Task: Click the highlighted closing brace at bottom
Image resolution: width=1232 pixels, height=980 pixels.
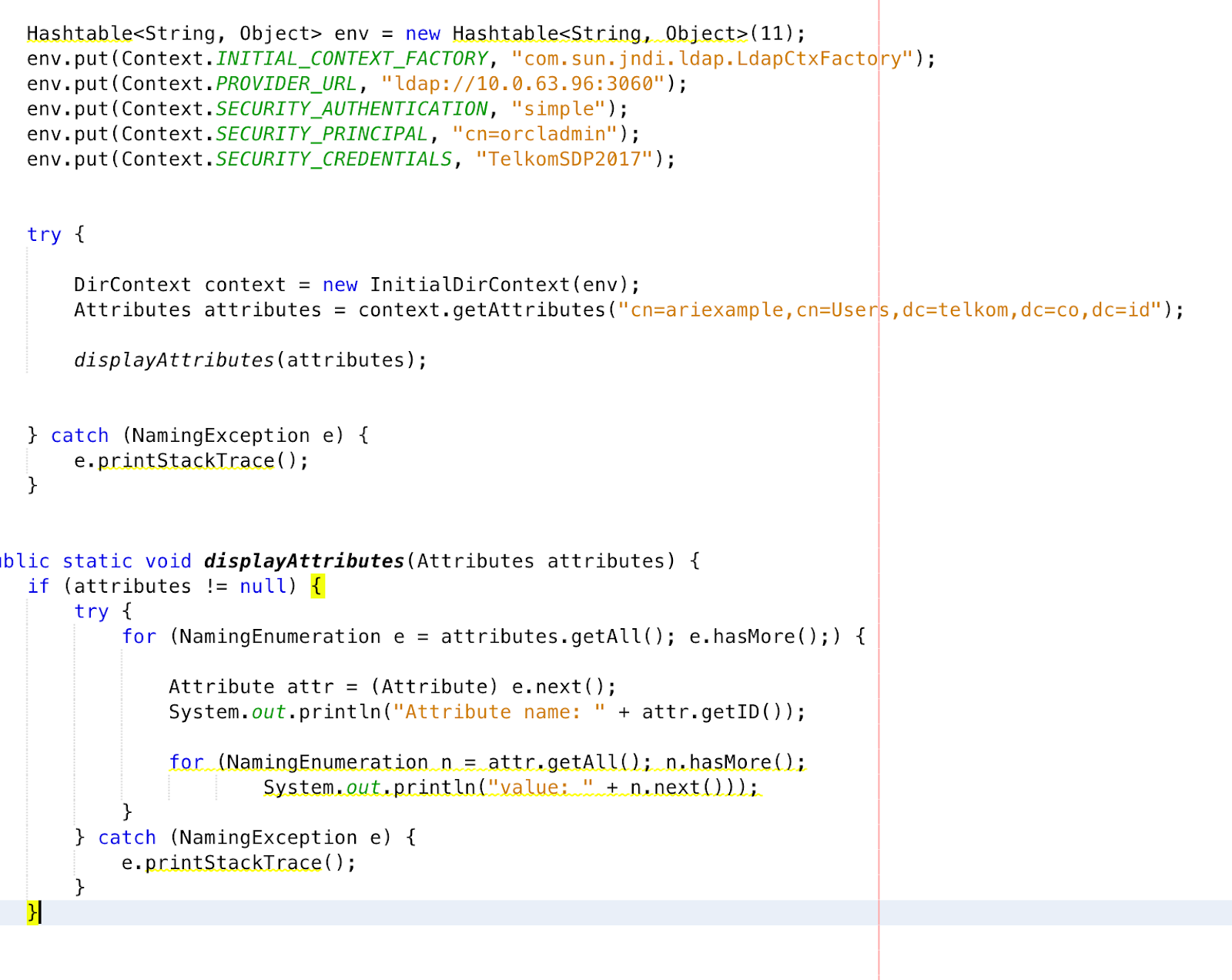Action: [32, 915]
